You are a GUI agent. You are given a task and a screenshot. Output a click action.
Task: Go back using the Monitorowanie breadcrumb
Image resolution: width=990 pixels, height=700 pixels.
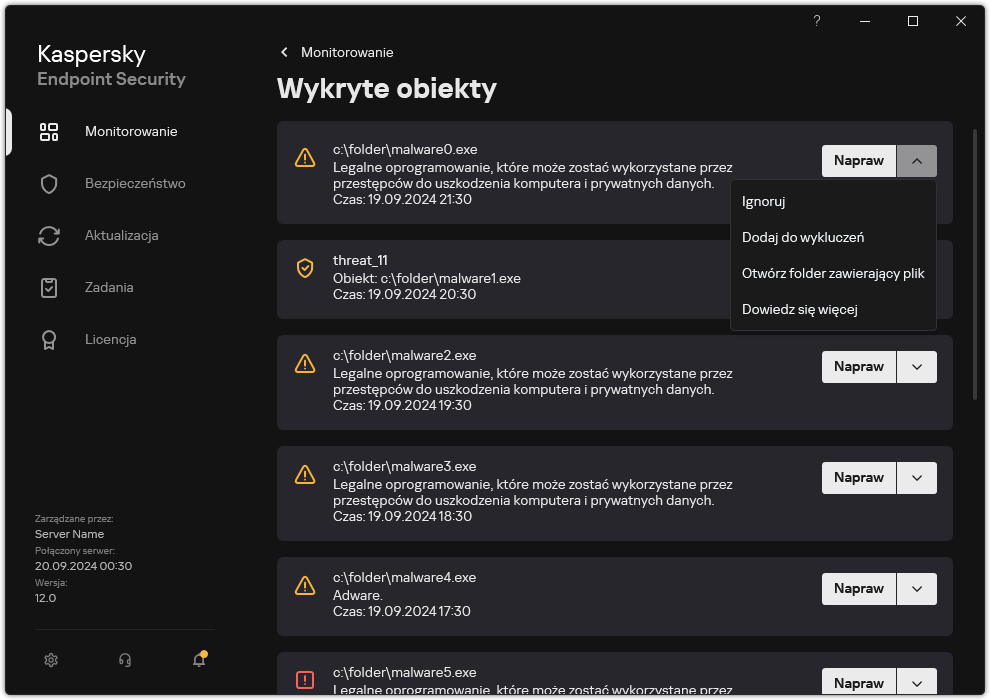point(338,52)
